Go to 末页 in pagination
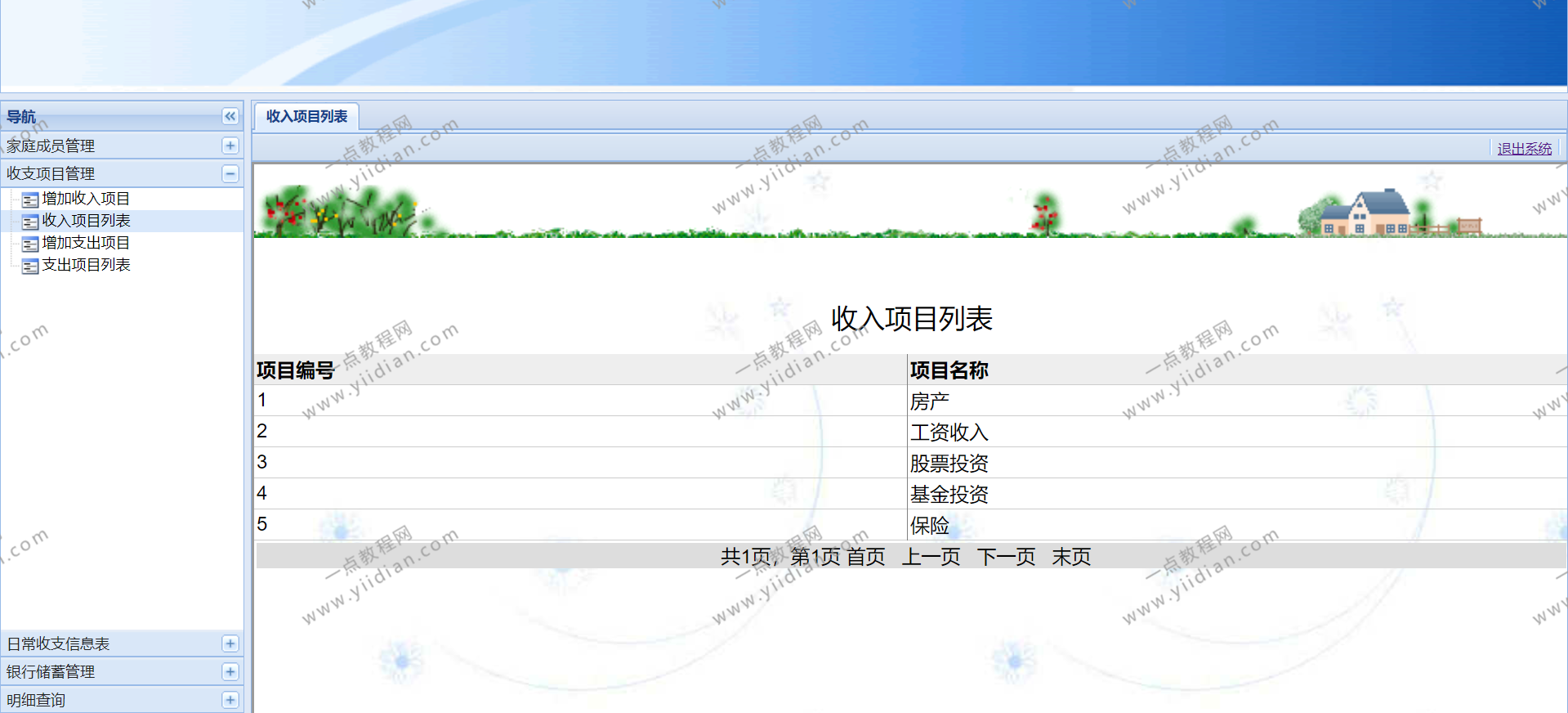The width and height of the screenshot is (1568, 713). [x=1071, y=557]
